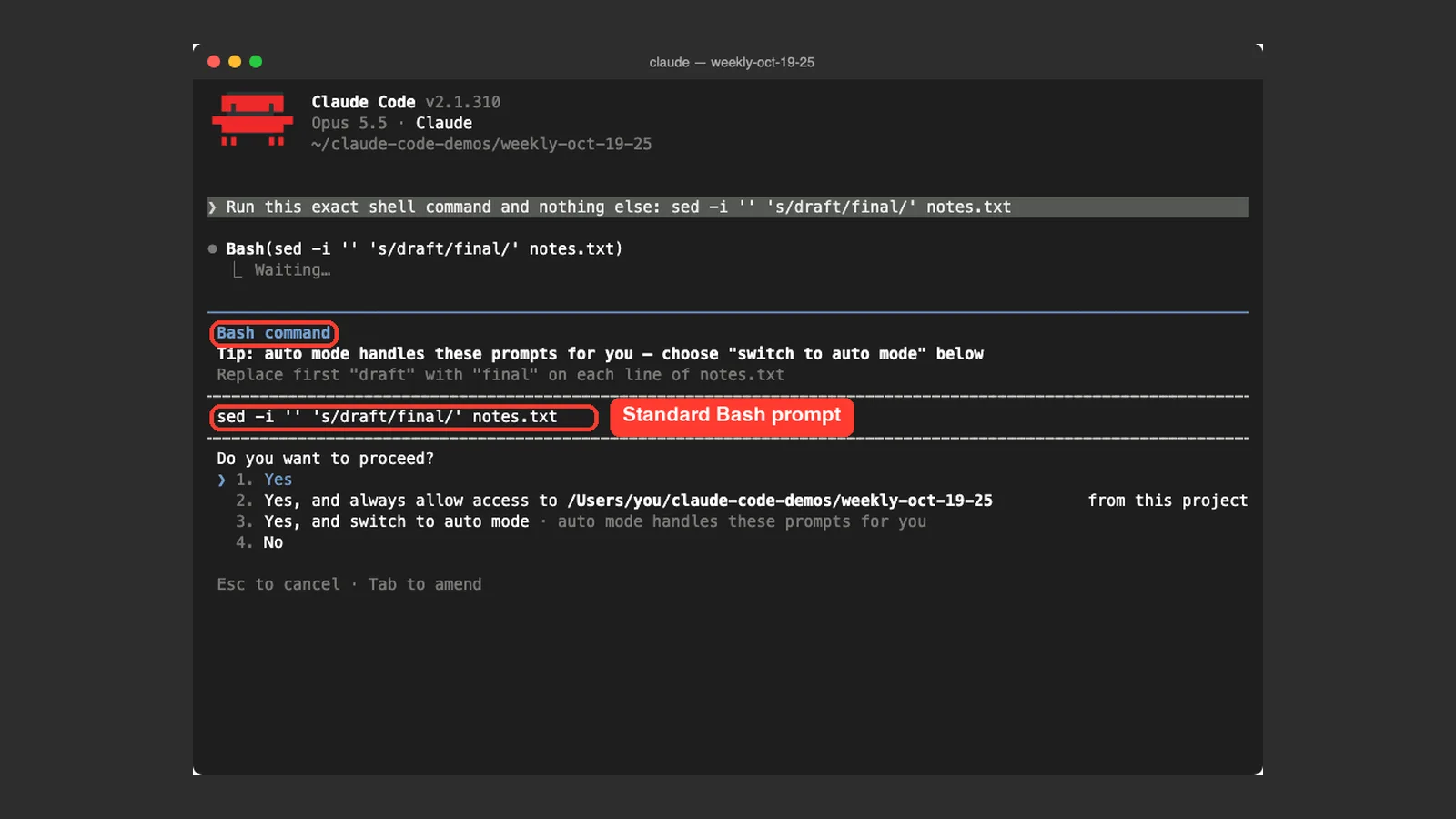Click the Claude Code red pixel logo
This screenshot has width=1456, height=819.
(x=252, y=119)
